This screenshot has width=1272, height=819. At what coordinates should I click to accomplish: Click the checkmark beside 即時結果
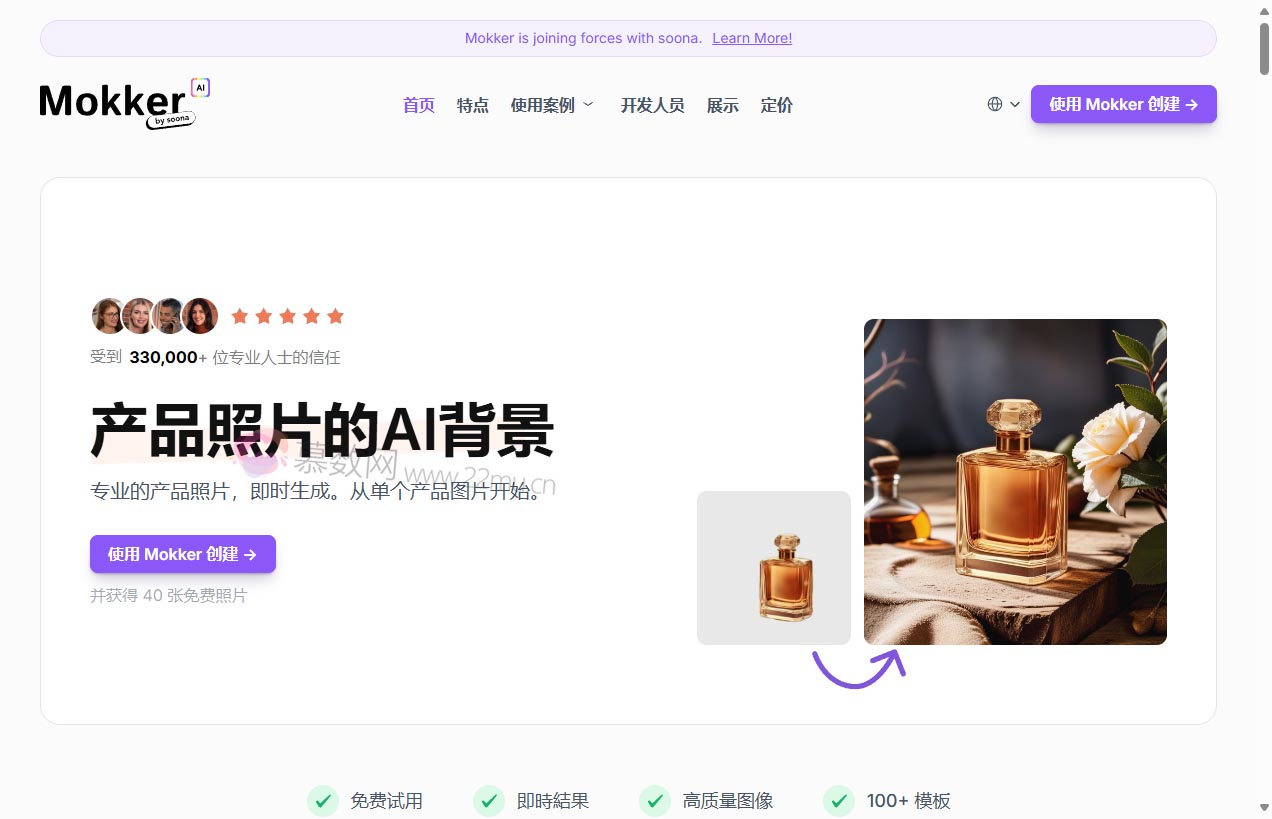coord(488,800)
